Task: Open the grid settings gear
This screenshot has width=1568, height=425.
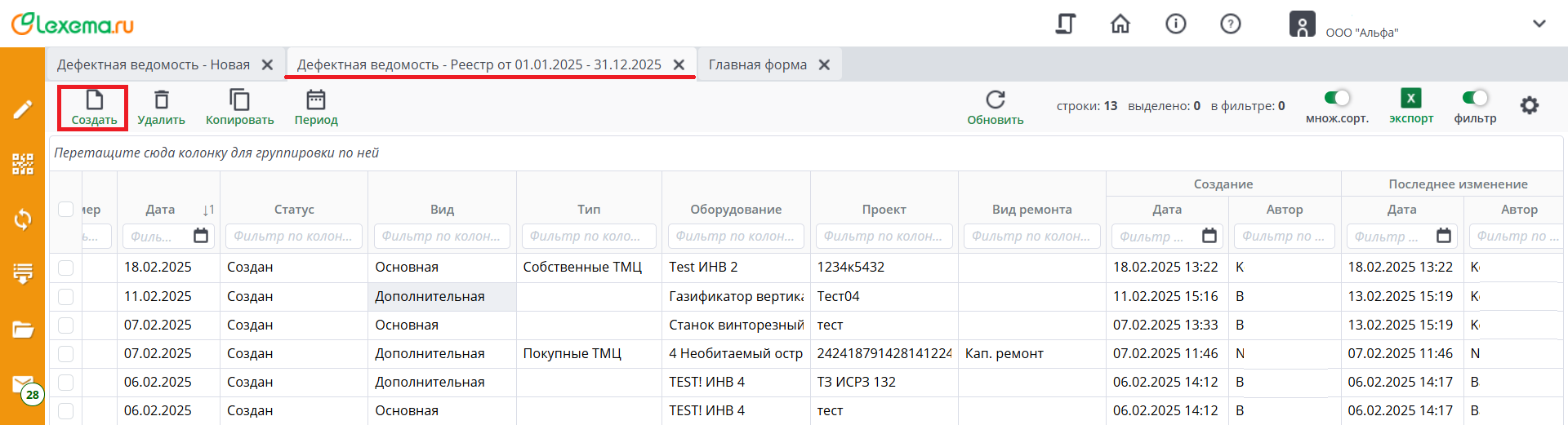Action: (1529, 105)
